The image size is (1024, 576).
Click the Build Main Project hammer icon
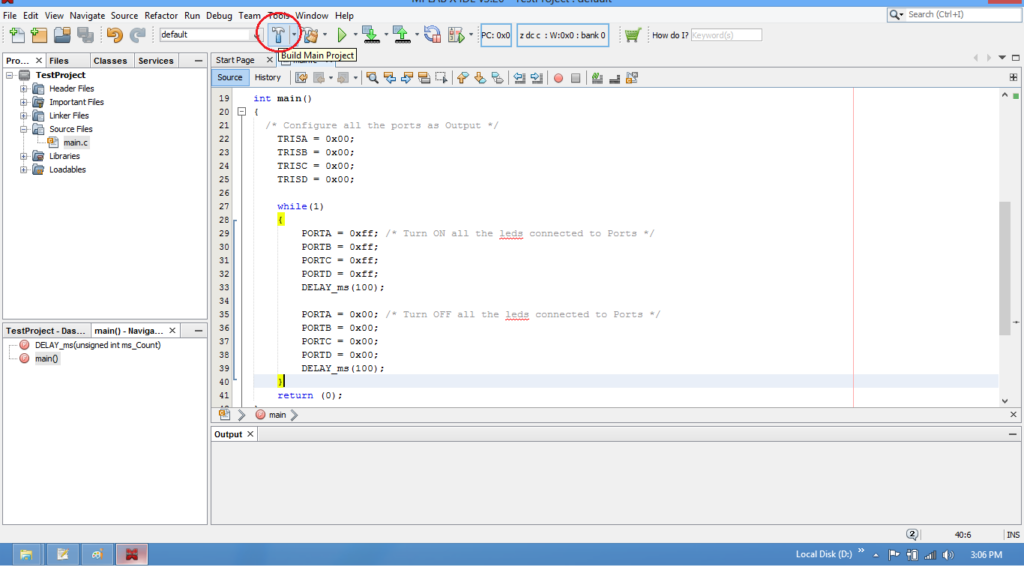pyautogui.click(x=278, y=36)
